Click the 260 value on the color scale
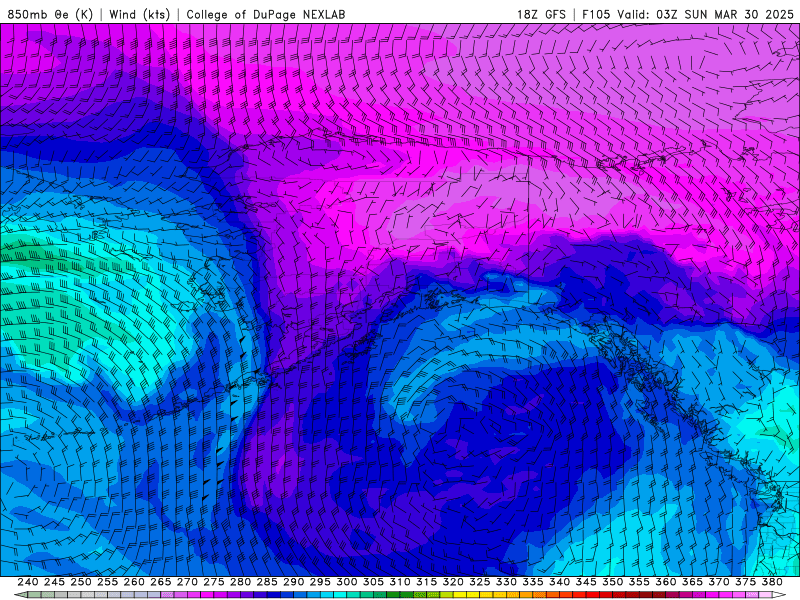Screen dimensions: 800x600 click(134, 582)
